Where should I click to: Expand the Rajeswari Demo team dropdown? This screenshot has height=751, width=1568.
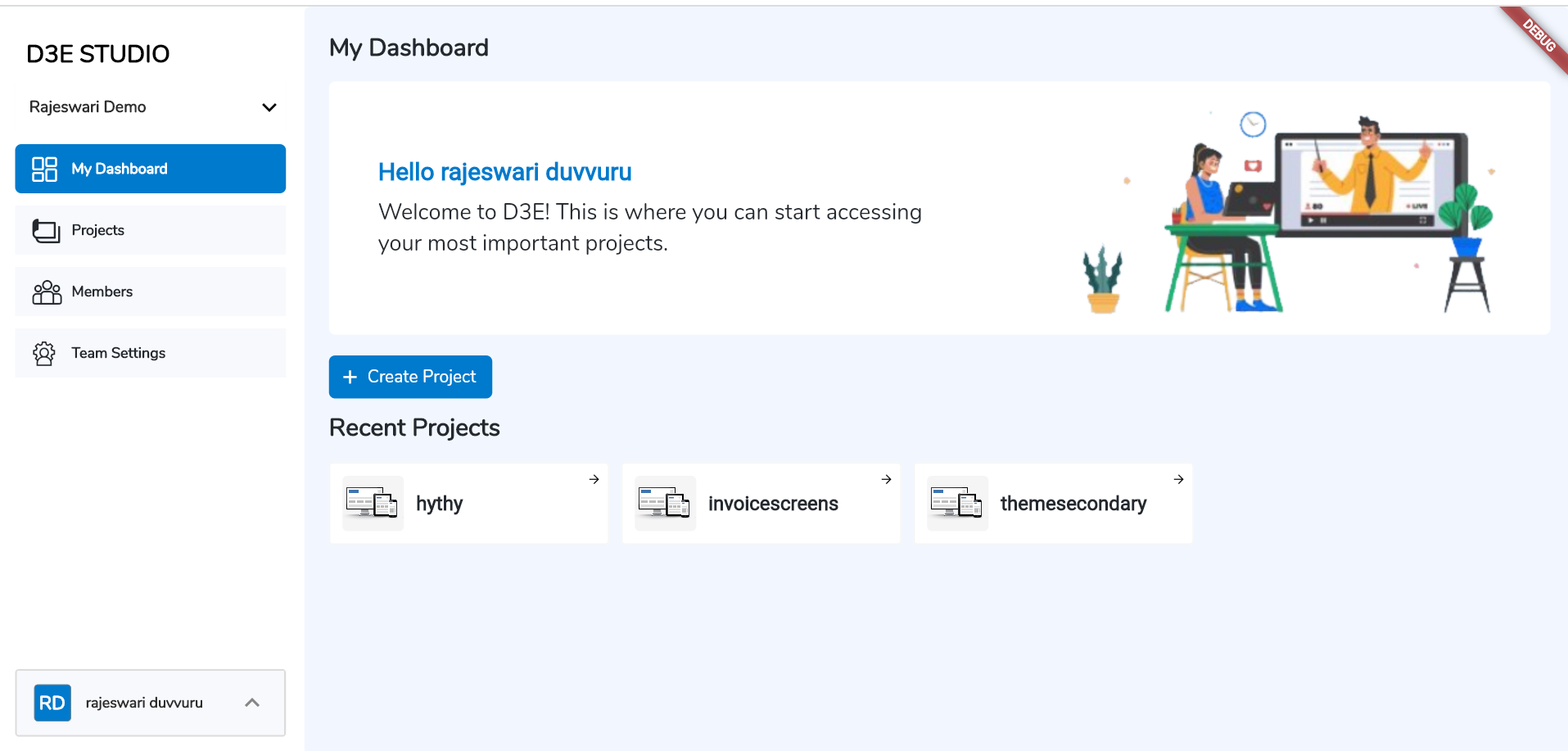(x=269, y=107)
